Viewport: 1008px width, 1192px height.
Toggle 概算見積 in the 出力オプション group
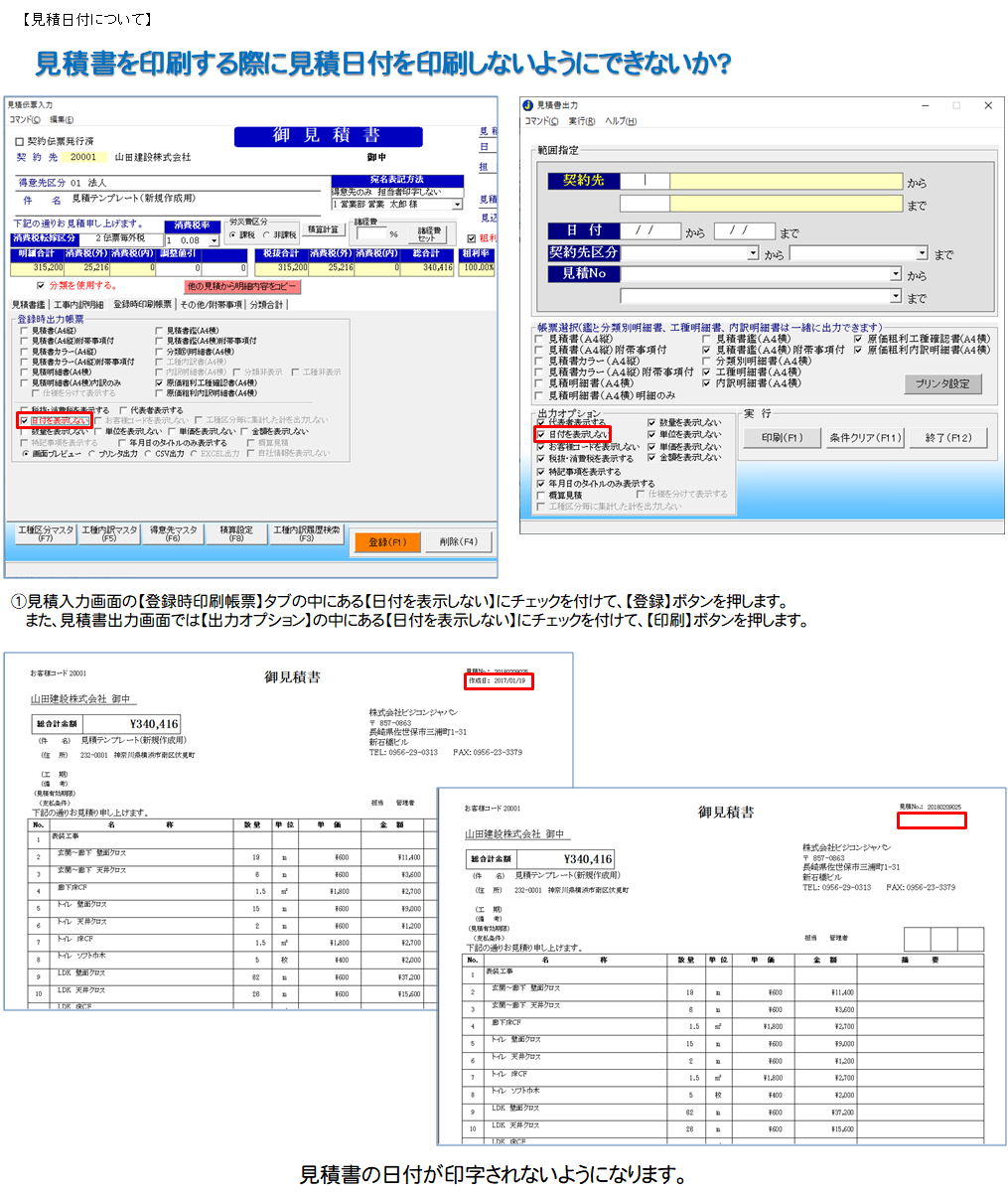(541, 495)
